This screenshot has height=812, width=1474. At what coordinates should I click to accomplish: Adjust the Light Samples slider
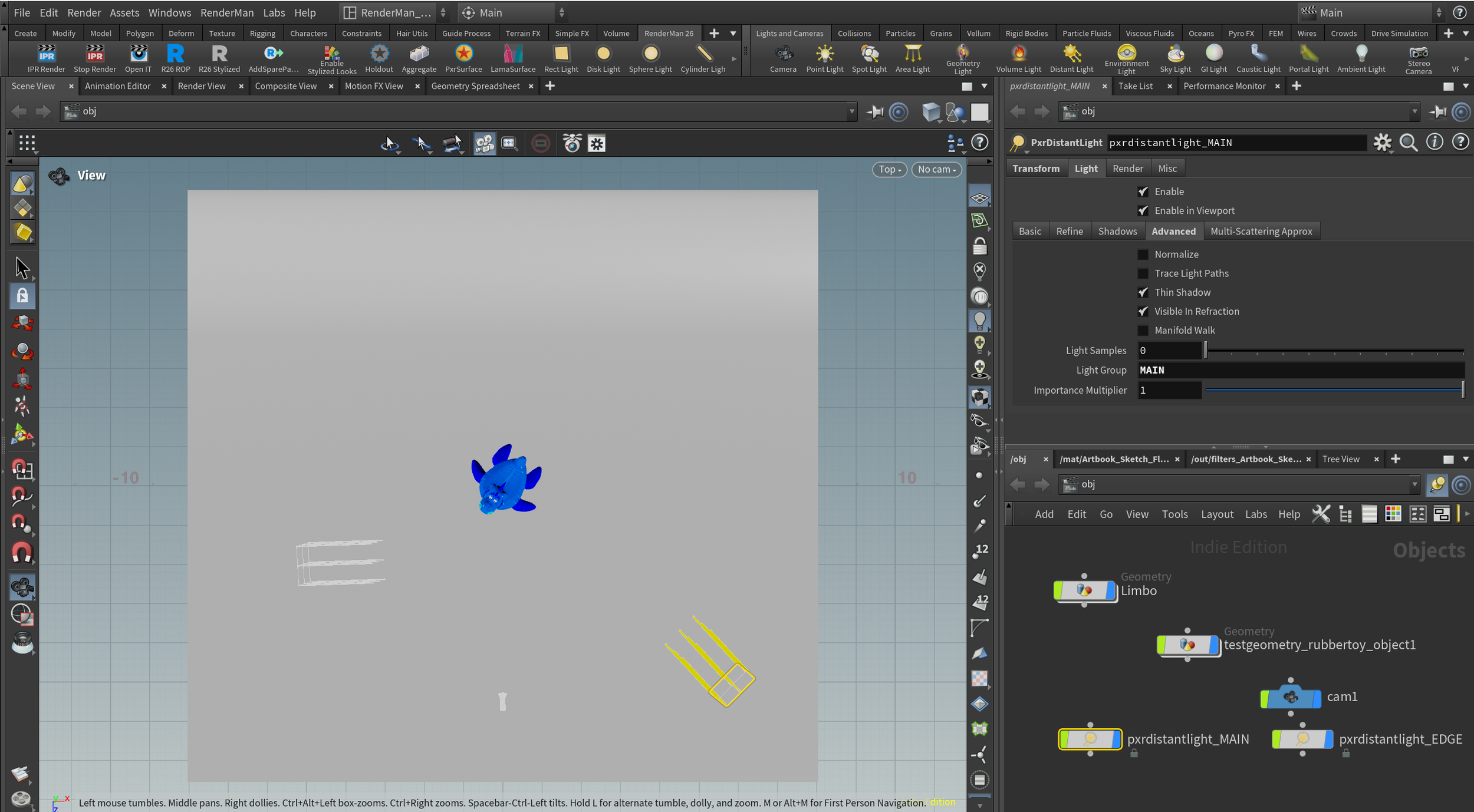pyautogui.click(x=1206, y=351)
